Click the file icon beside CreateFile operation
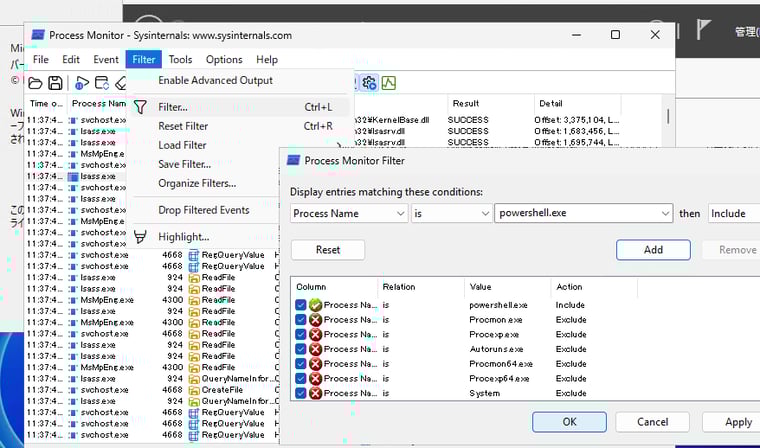 coord(194,390)
